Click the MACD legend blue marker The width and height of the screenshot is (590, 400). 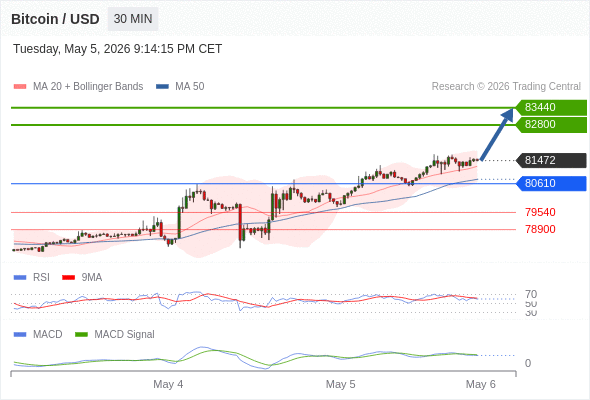tap(20, 335)
